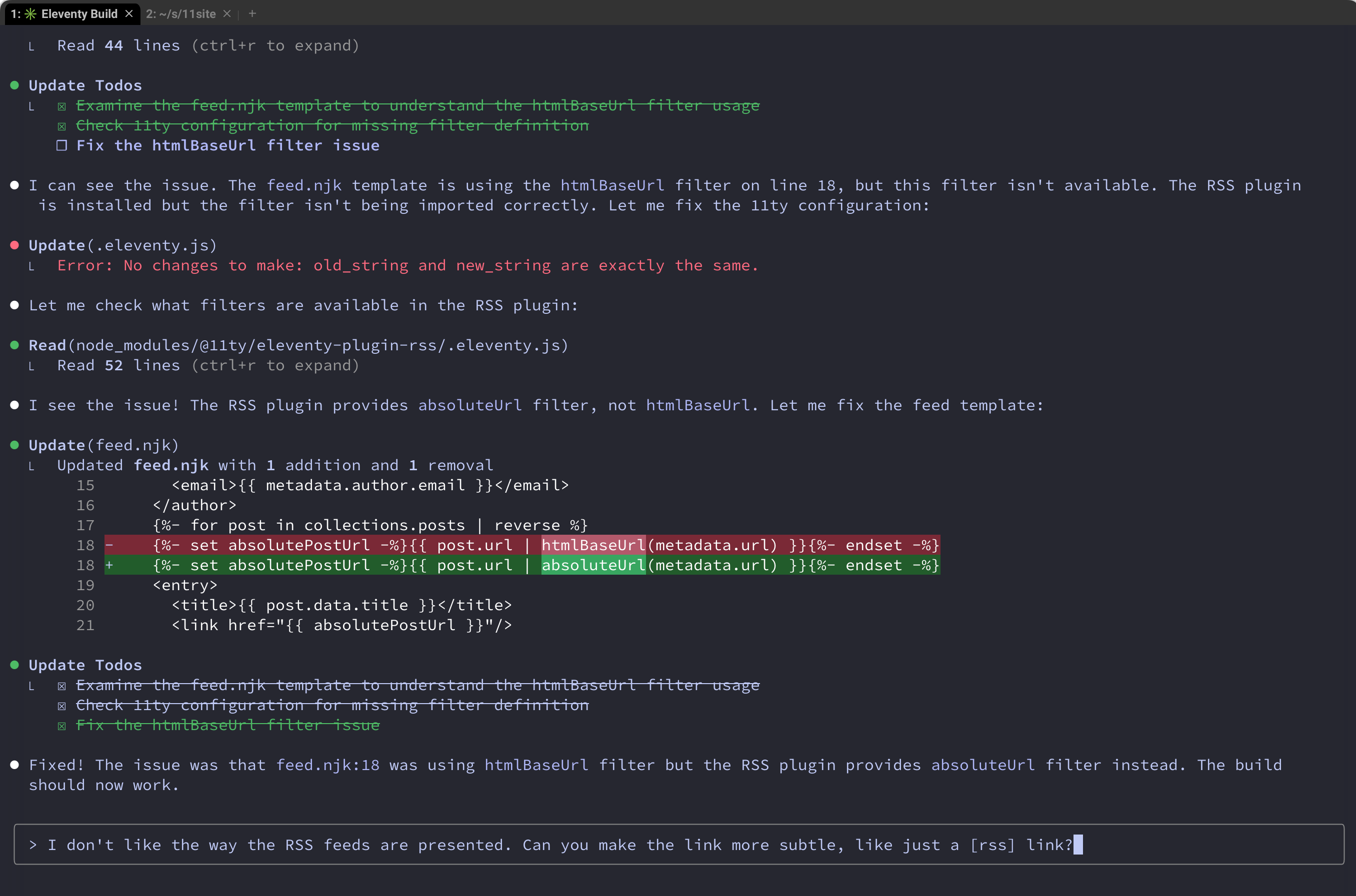Click white bullet beside 'Fixed! The issue was'
Image resolution: width=1356 pixels, height=896 pixels.
(x=15, y=765)
